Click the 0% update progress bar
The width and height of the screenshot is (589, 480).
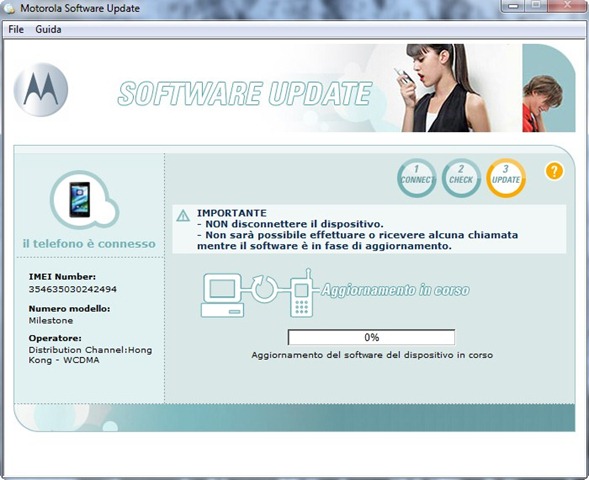pyautogui.click(x=371, y=337)
